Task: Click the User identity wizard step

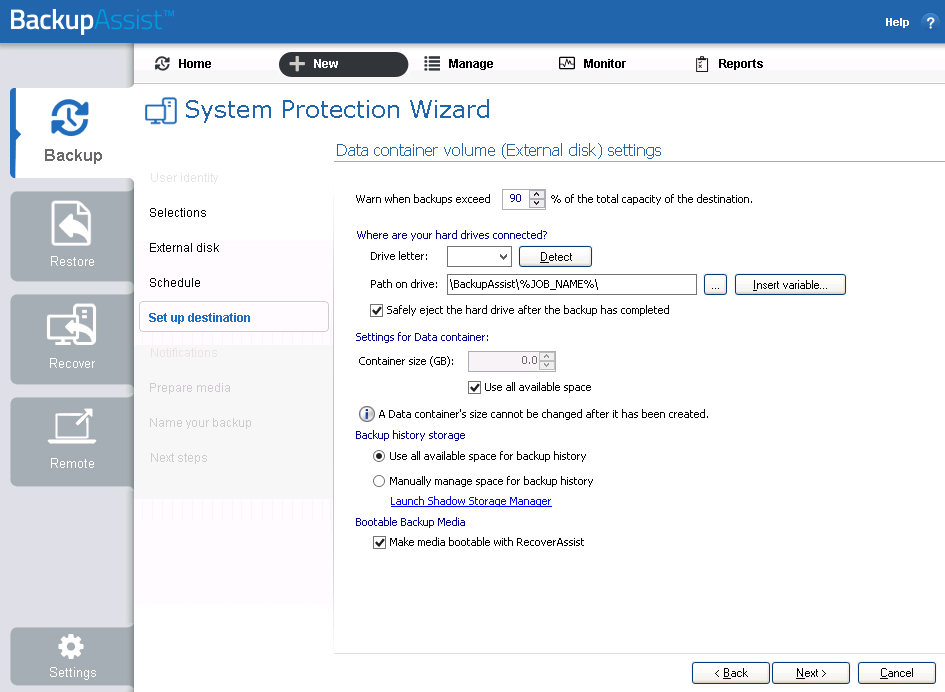Action: click(184, 178)
